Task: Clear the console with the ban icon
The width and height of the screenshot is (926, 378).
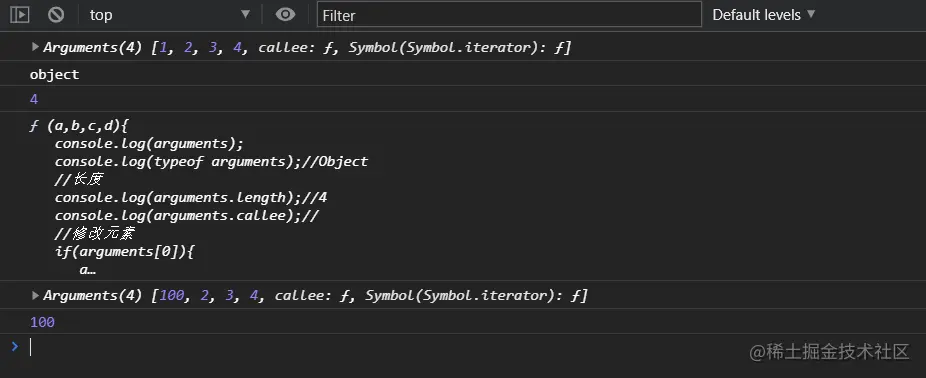Action: coord(56,15)
